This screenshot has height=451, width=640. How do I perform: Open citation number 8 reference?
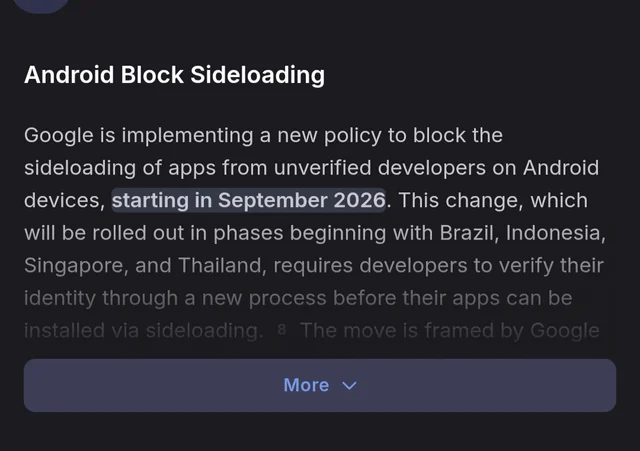pyautogui.click(x=281, y=331)
